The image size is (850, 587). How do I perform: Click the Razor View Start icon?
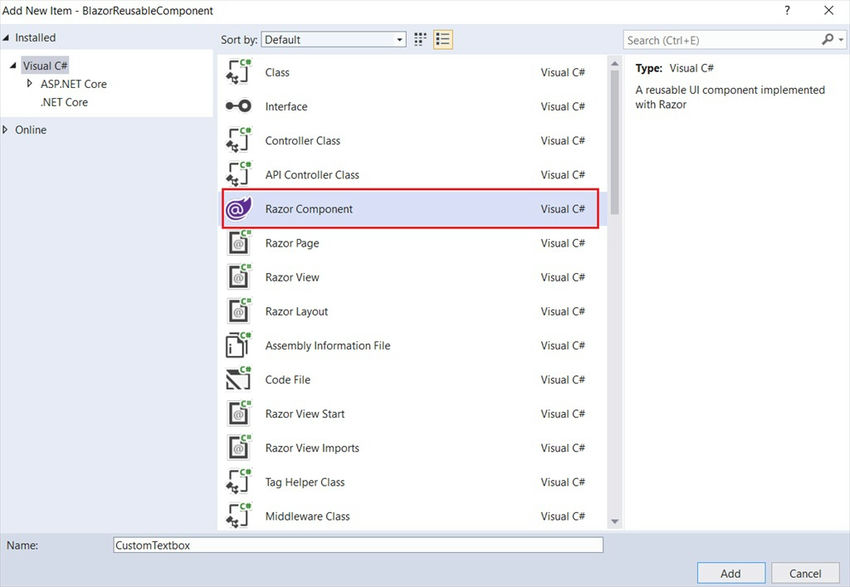tap(239, 413)
